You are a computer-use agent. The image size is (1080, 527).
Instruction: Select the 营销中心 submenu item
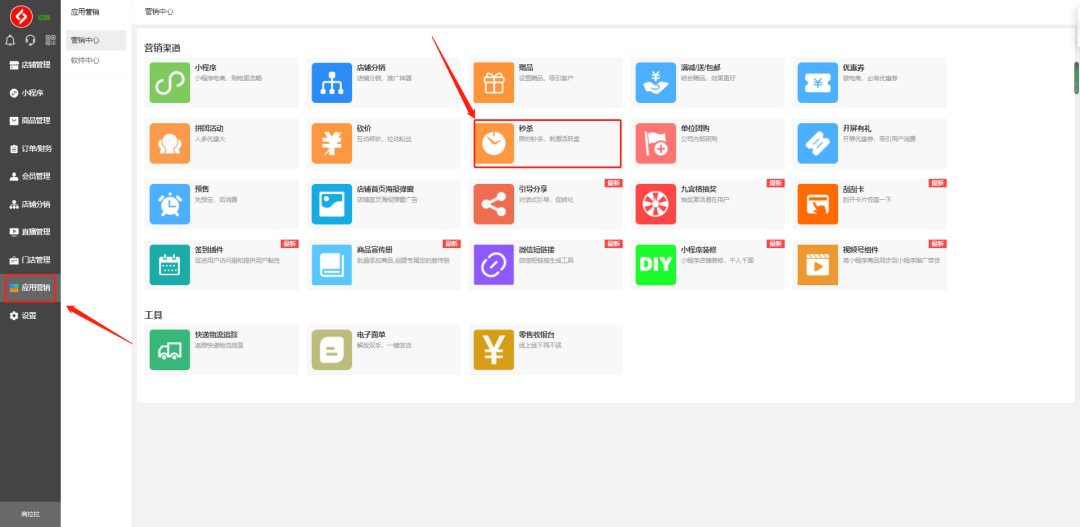[96, 40]
